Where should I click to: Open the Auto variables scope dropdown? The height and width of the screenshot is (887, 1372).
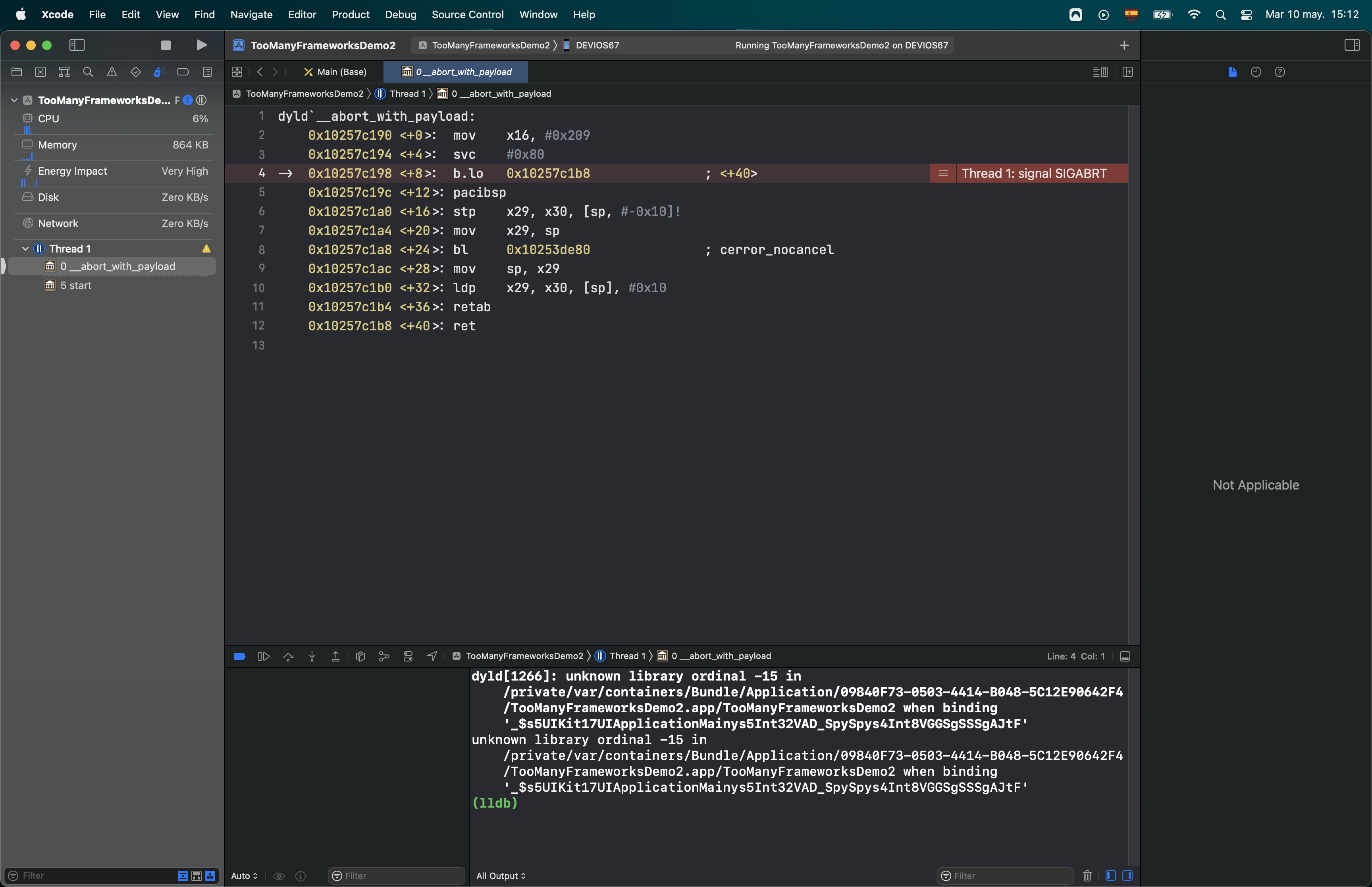pyautogui.click(x=244, y=875)
